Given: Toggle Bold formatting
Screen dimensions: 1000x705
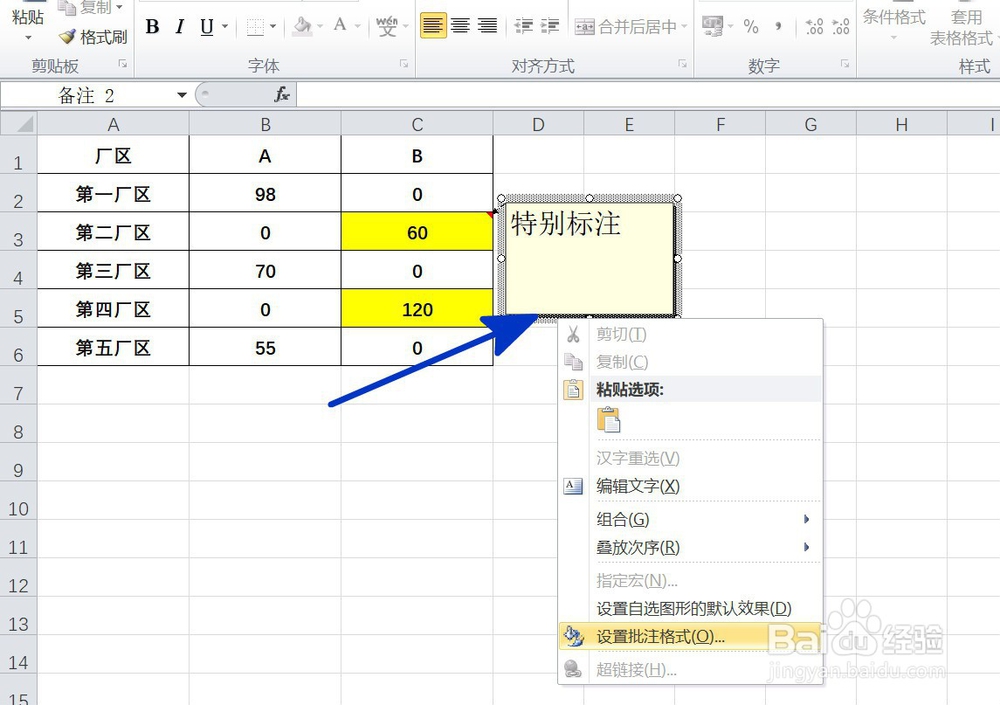Looking at the screenshot, I should tap(152, 27).
